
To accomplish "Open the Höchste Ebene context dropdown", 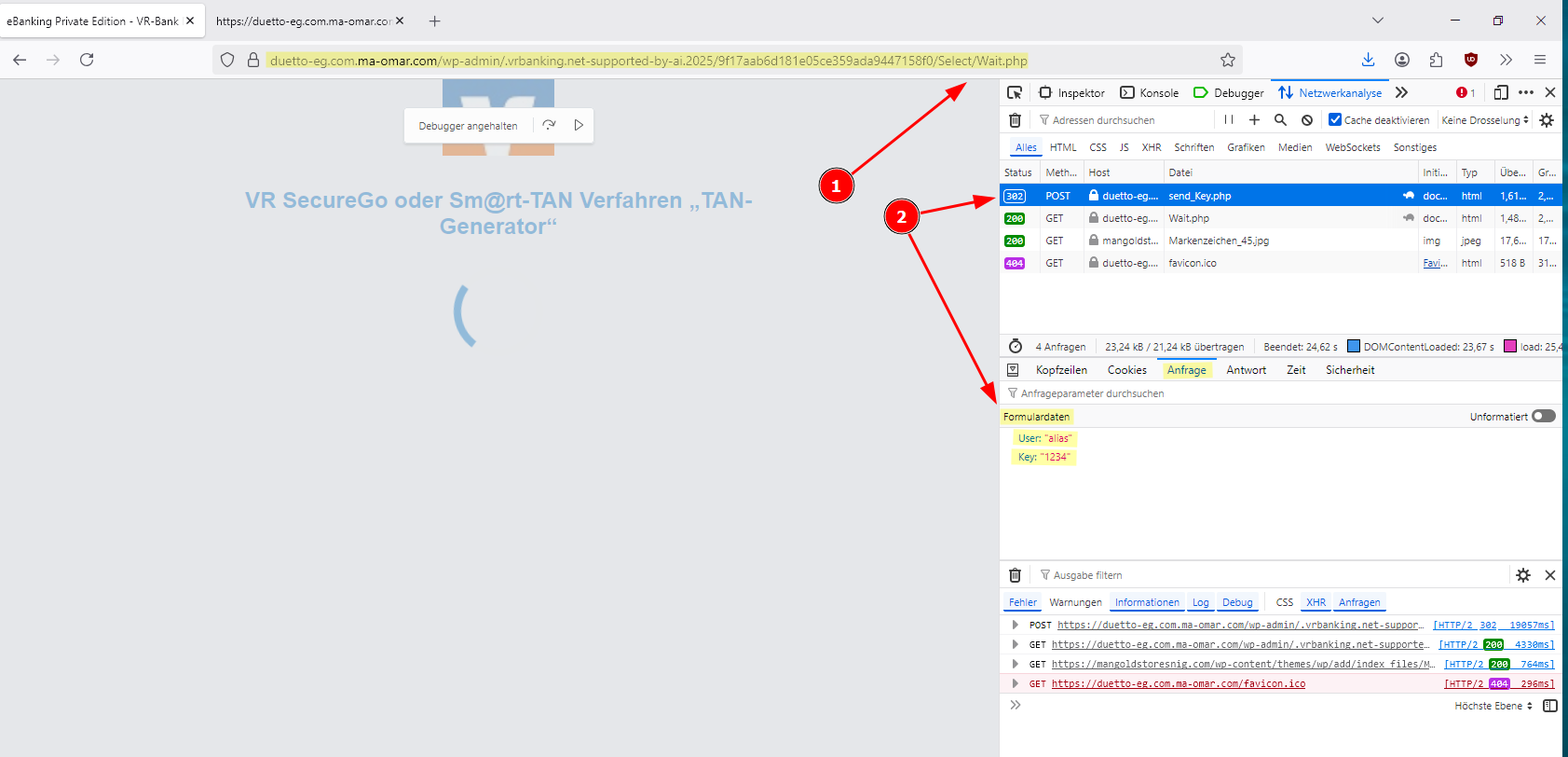I will click(1493, 706).
